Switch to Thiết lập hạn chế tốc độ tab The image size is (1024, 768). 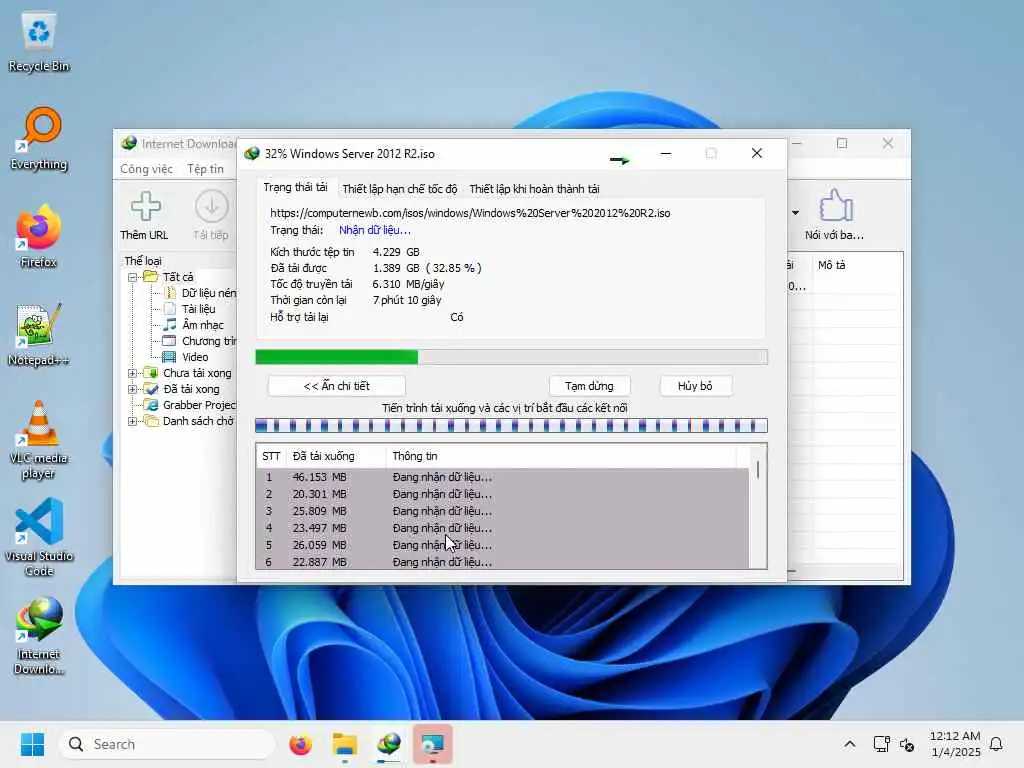400,189
